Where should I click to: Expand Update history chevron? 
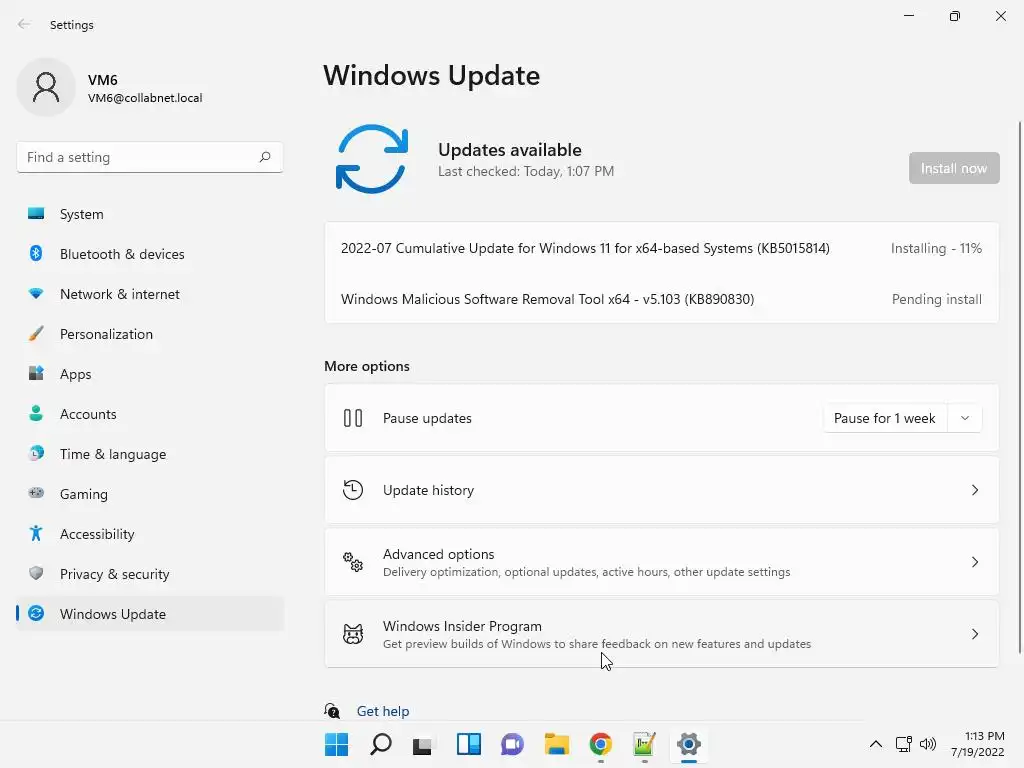(x=974, y=490)
